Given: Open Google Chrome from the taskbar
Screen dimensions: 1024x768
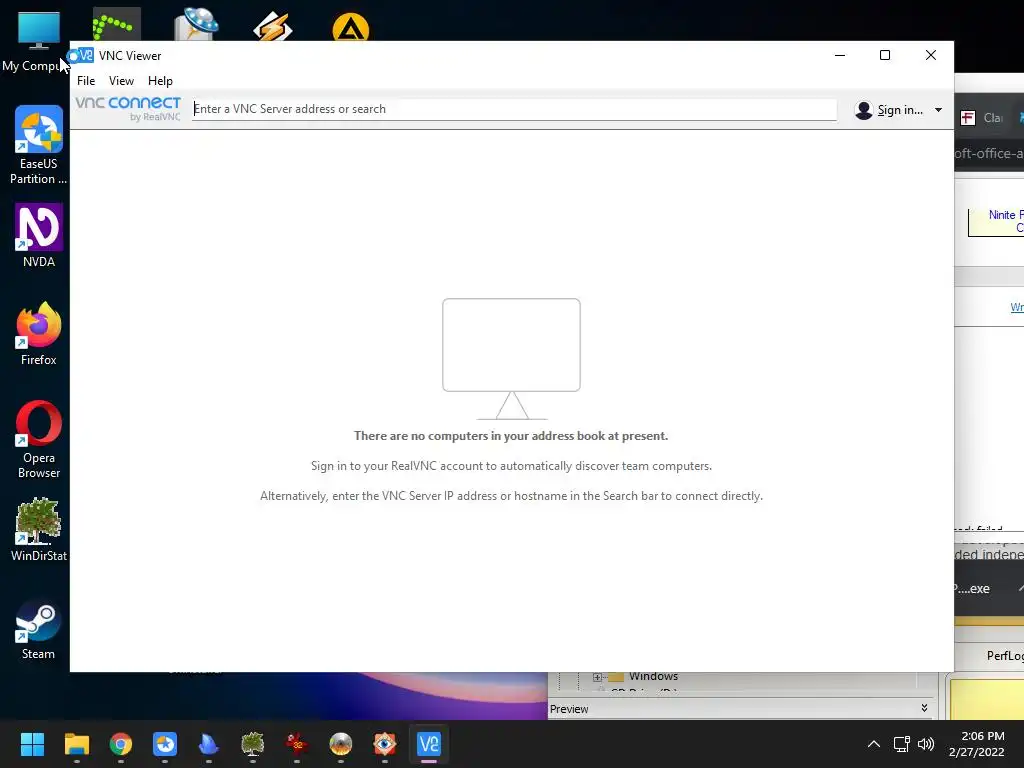Looking at the screenshot, I should [x=121, y=744].
